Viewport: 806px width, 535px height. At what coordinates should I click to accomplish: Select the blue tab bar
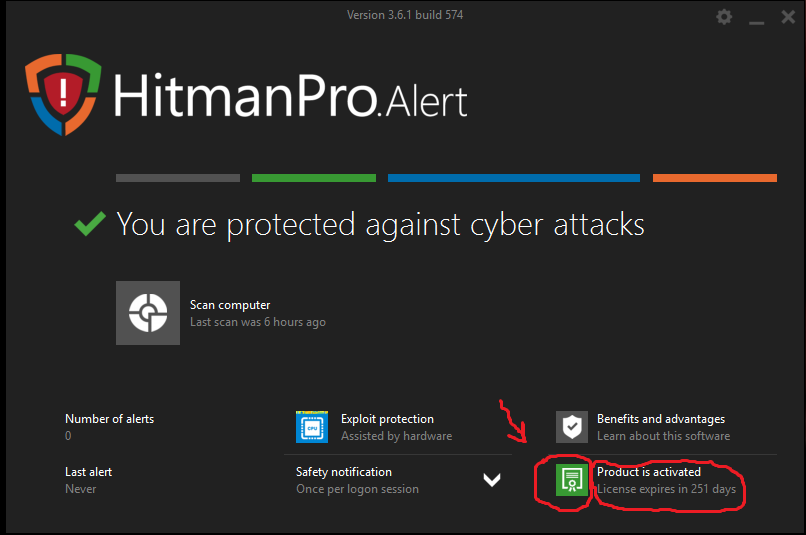pyautogui.click(x=514, y=178)
